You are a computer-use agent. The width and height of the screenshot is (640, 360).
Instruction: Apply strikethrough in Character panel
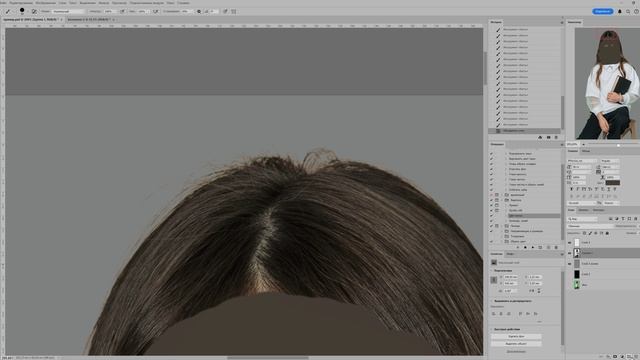coord(615,189)
